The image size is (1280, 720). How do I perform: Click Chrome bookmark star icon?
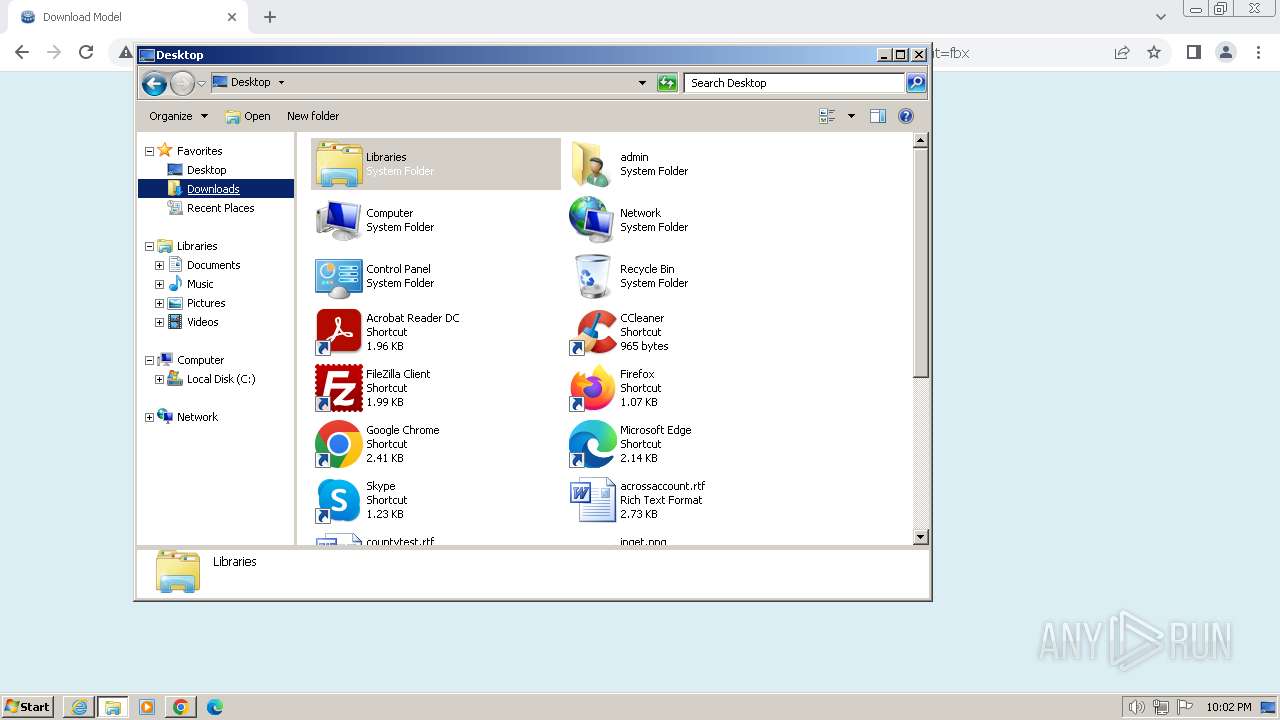tap(1154, 53)
